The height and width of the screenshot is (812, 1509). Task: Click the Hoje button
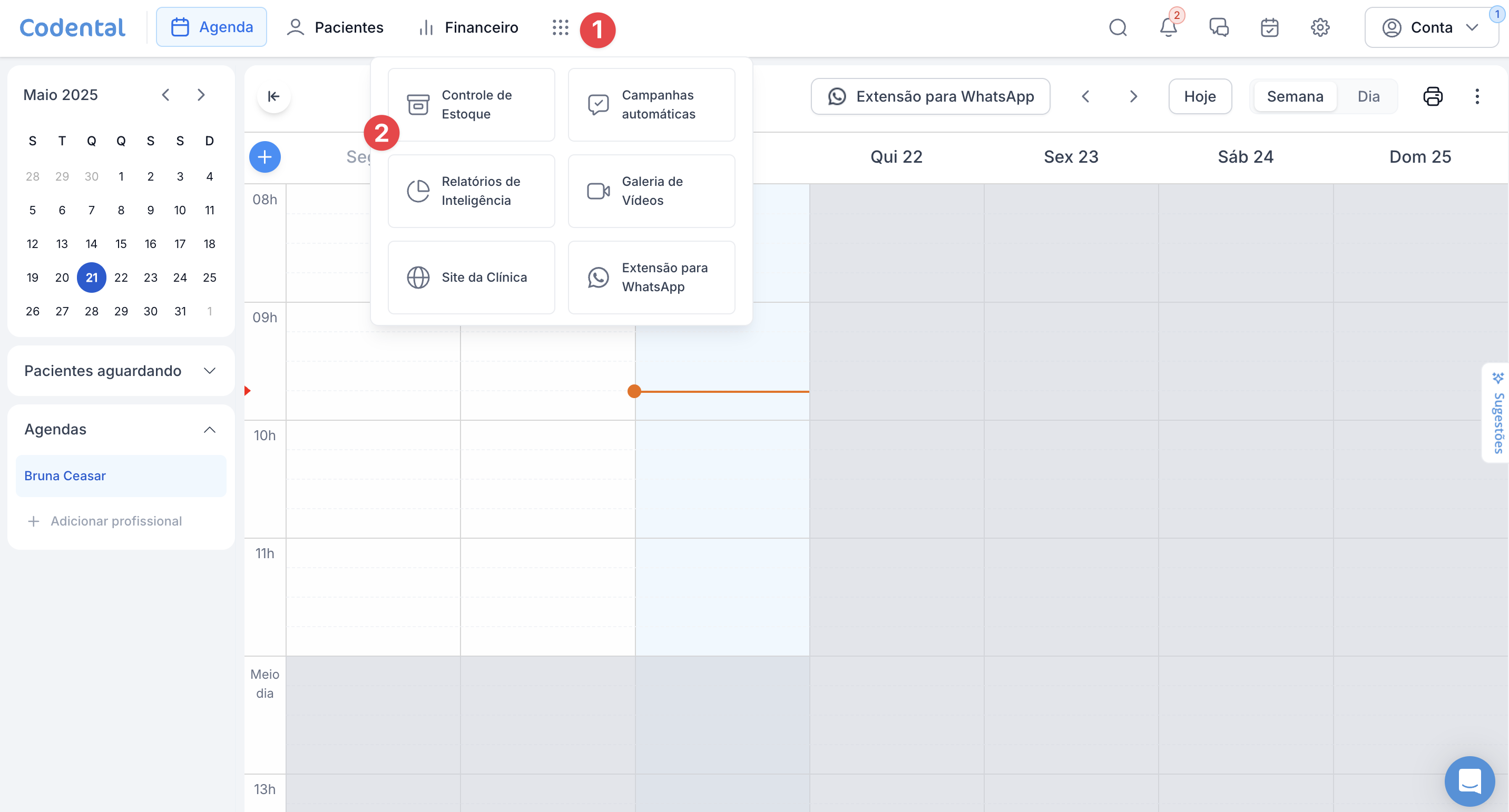pos(1199,96)
